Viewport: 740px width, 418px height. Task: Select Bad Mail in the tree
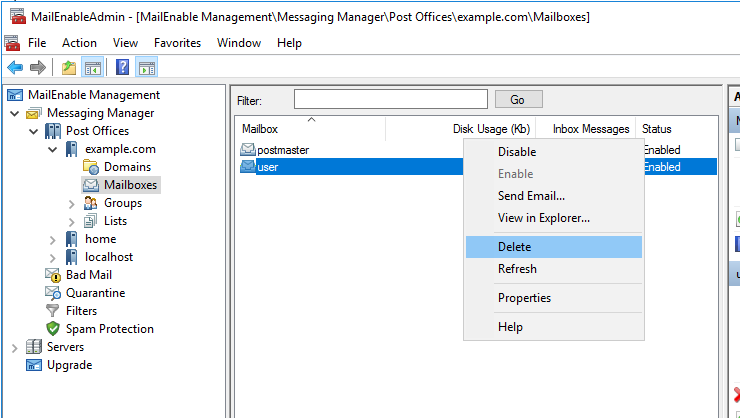[89, 275]
